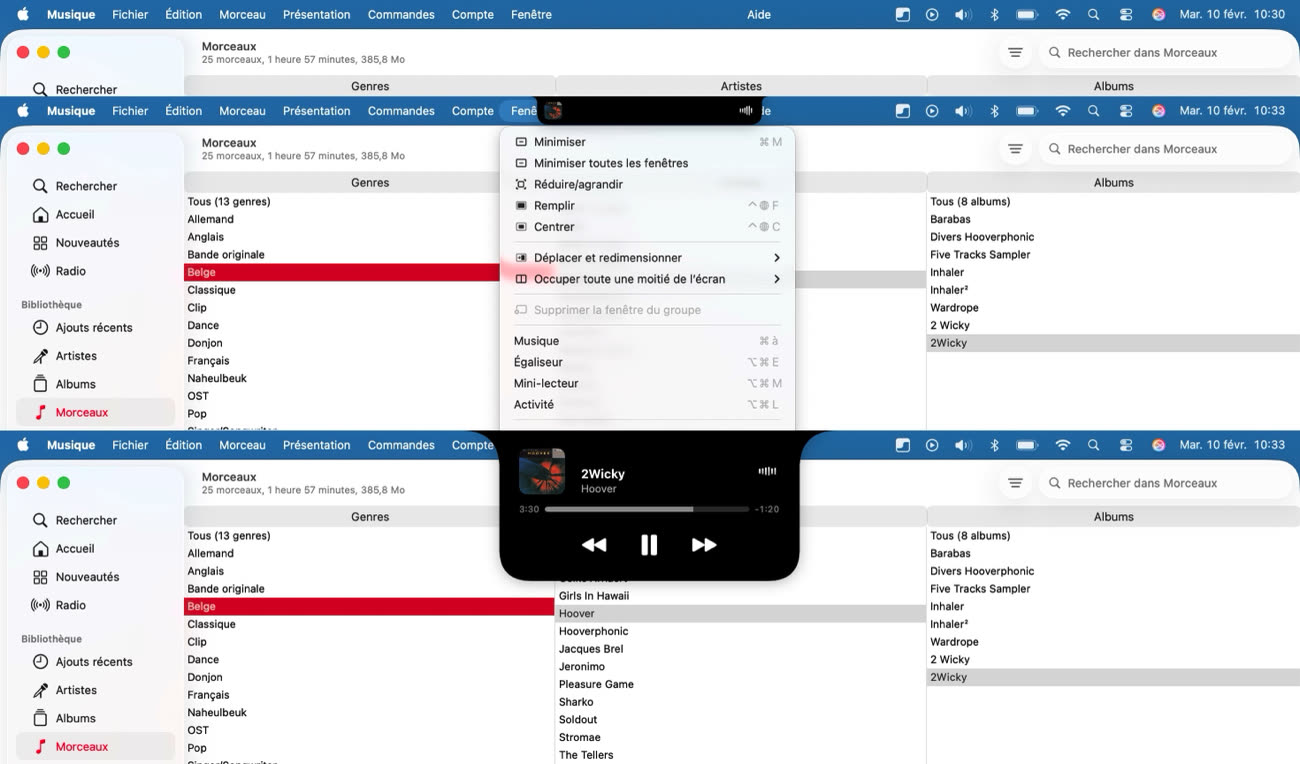
Task: Click the waveform icon beside the 2Wicky title
Action: tap(767, 471)
